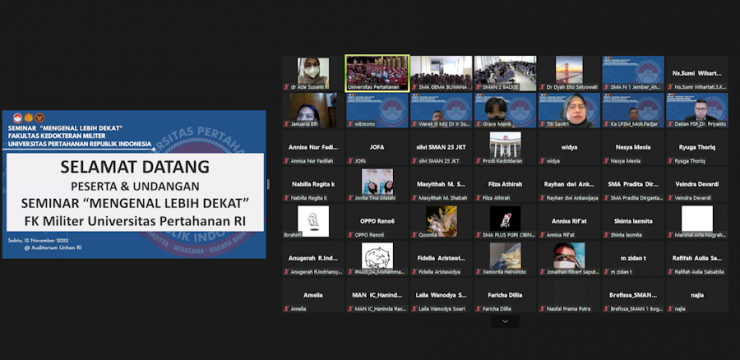Click muted mic icon for Grace Manik
The width and height of the screenshot is (740, 360).
point(479,124)
